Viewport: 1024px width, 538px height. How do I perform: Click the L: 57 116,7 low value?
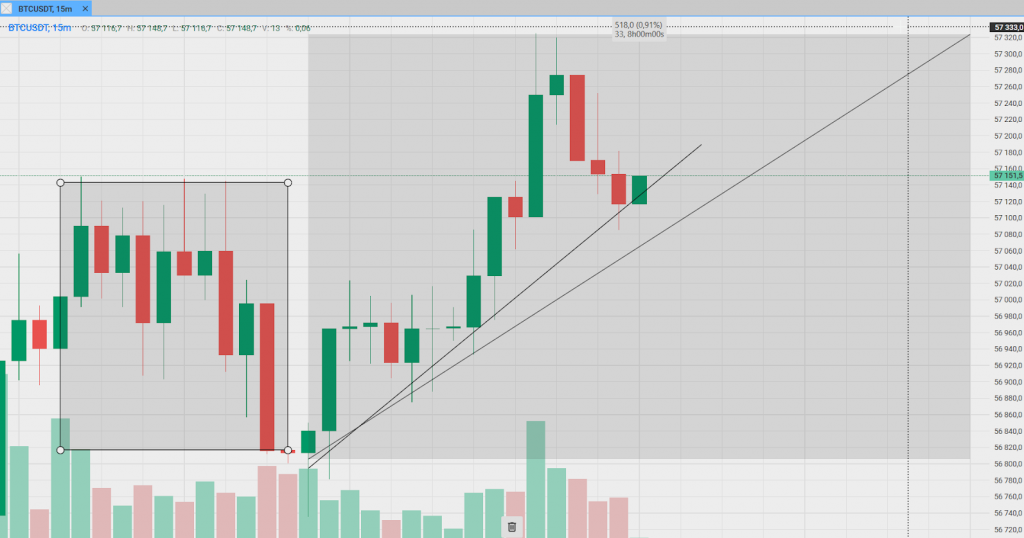point(192,28)
